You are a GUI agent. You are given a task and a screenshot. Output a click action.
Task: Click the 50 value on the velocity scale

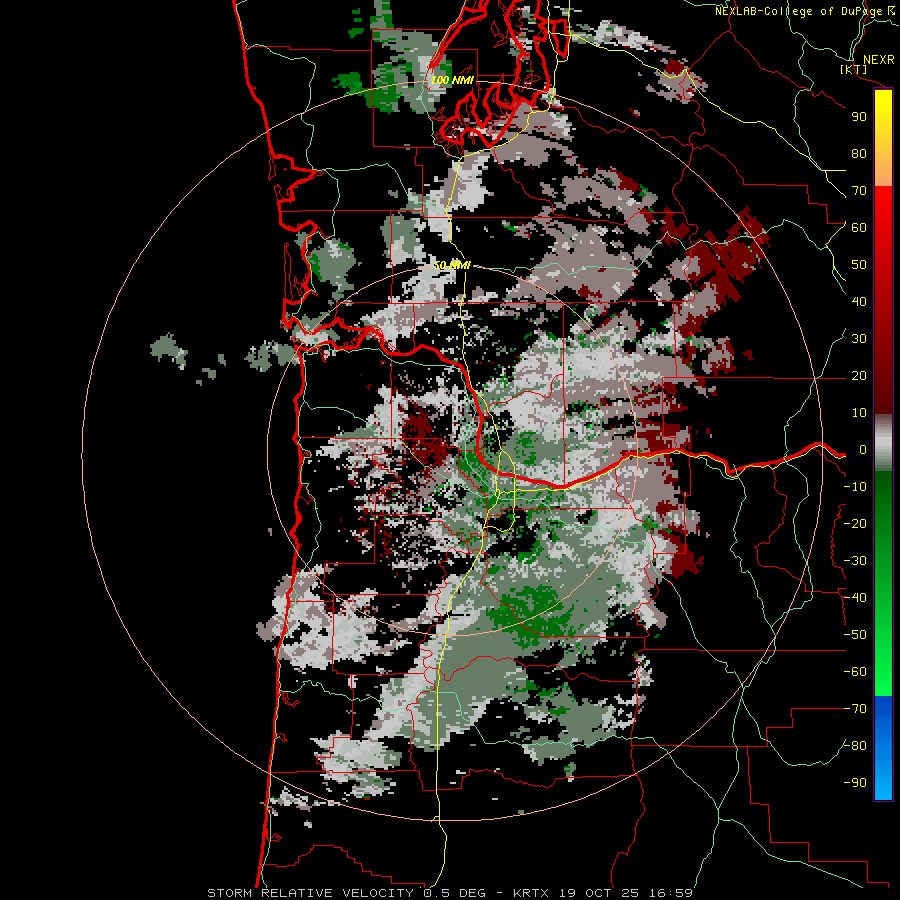point(859,265)
